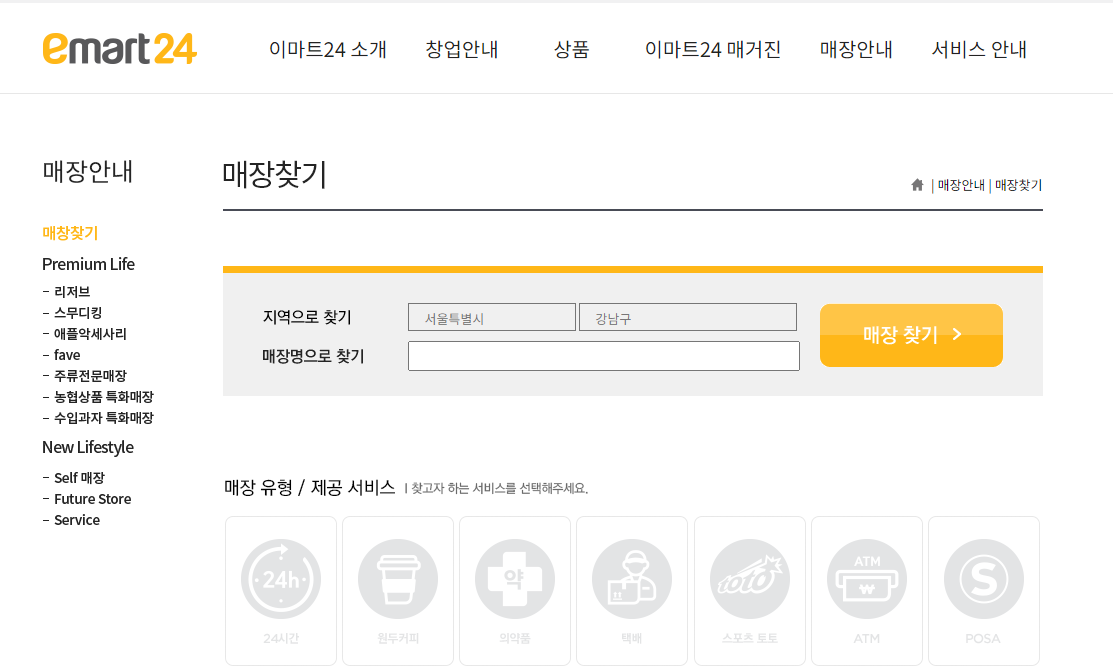Screen dimensions: 1113x670
Task: Click the home icon in breadcrumb
Action: (917, 185)
